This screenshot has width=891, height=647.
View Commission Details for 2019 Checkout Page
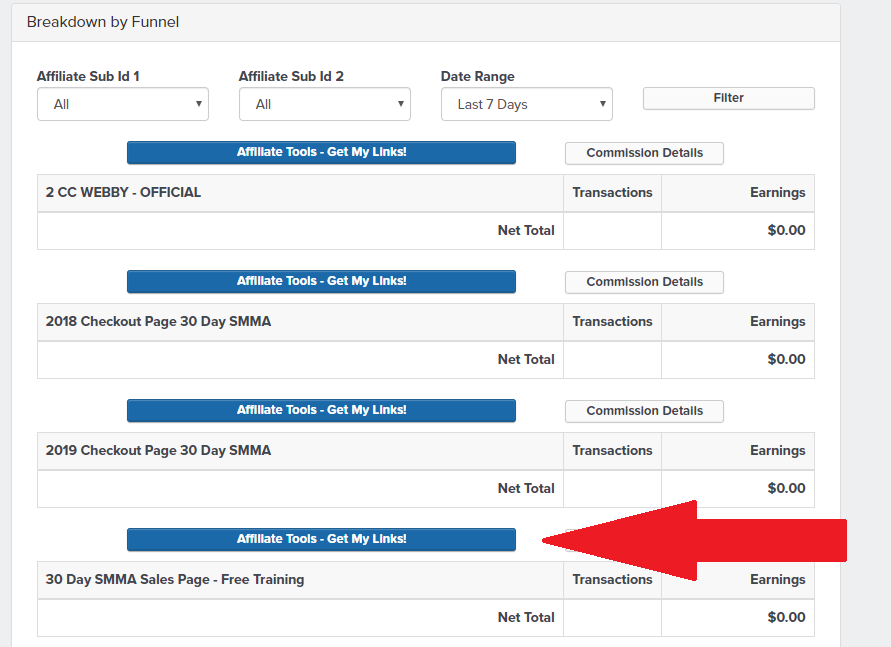pos(644,411)
